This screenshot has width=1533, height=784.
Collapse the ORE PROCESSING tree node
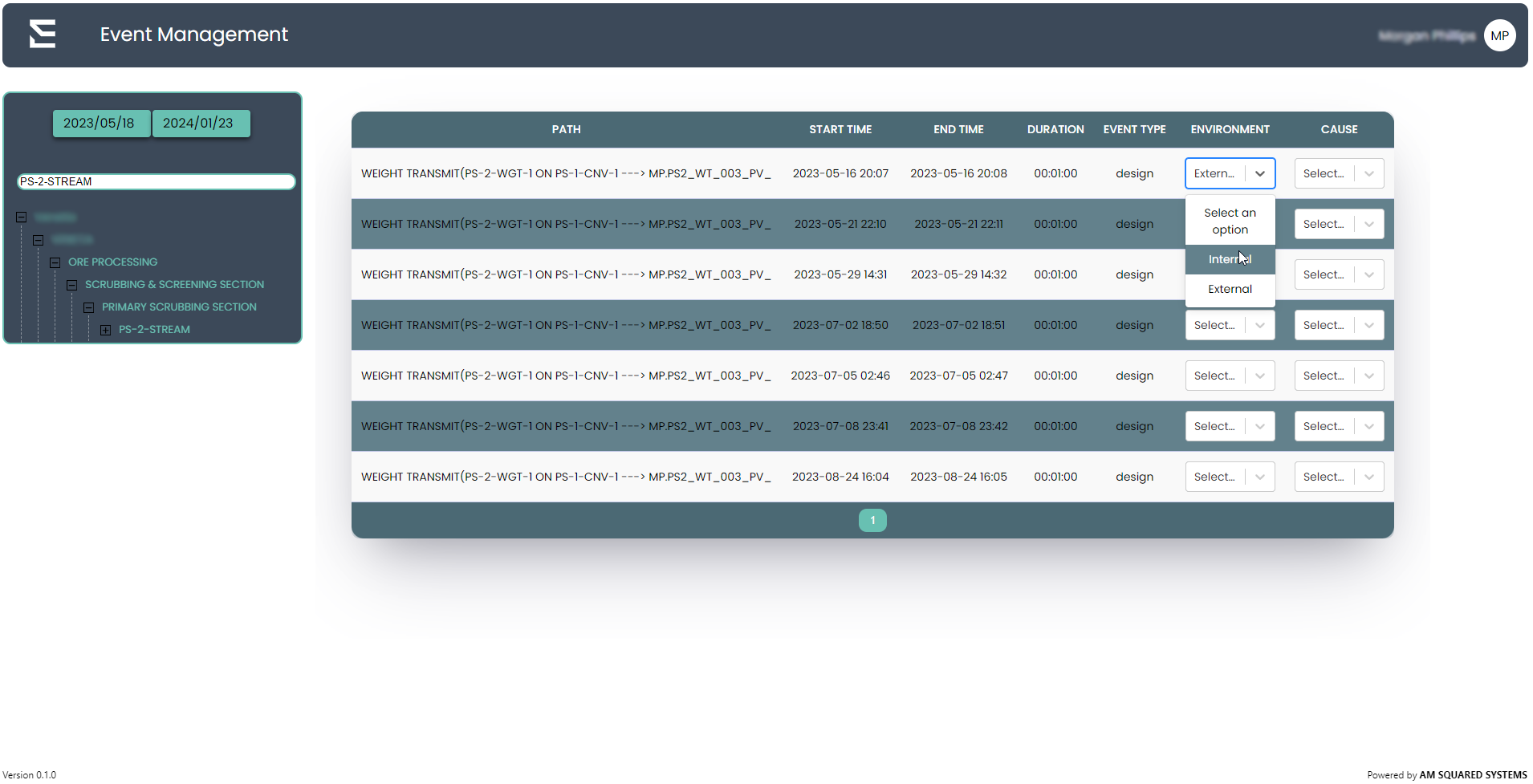55,262
